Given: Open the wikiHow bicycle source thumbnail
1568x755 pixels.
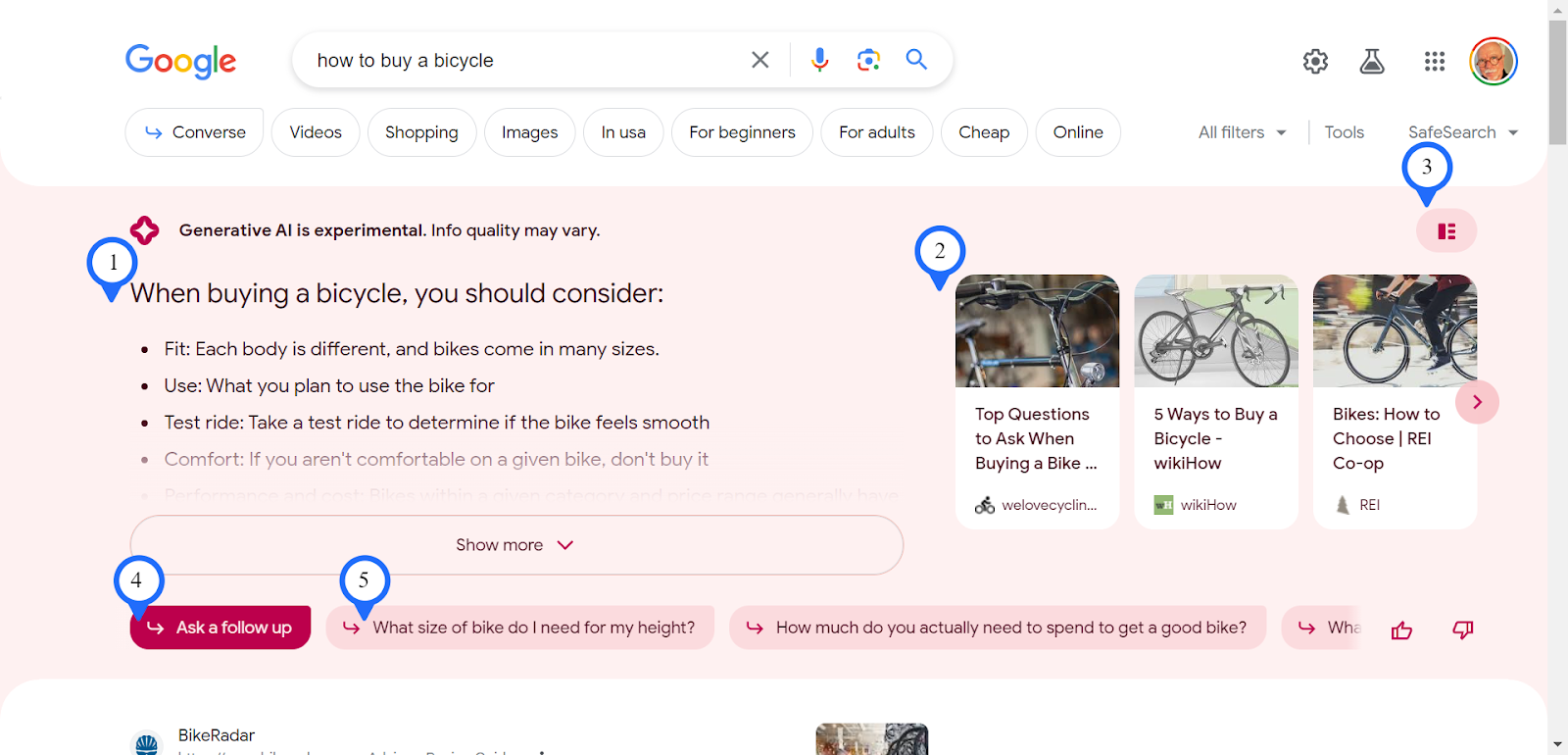Looking at the screenshot, I should (1215, 330).
